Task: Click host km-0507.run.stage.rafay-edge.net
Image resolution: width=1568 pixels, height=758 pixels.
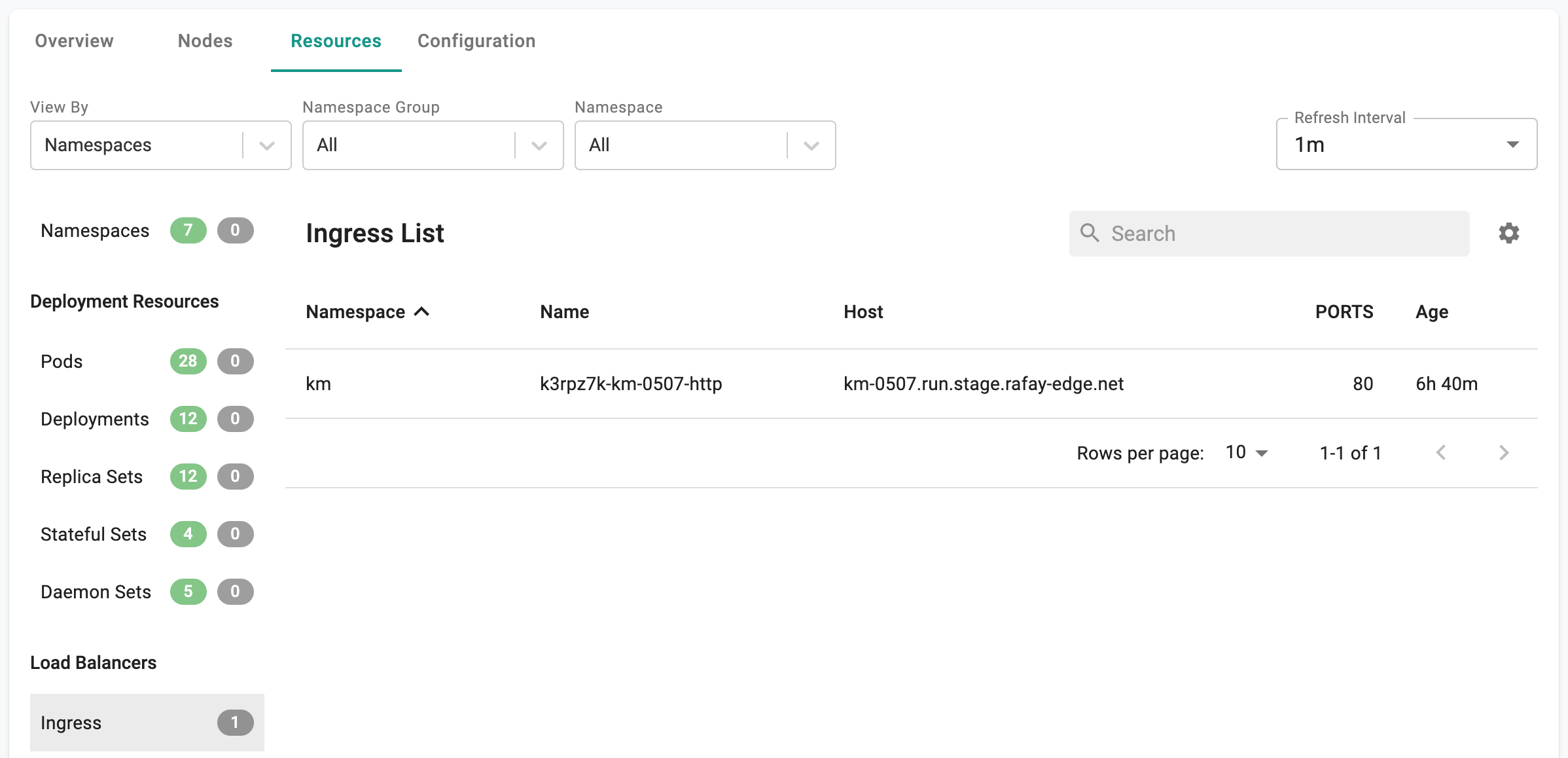Action: 984,384
